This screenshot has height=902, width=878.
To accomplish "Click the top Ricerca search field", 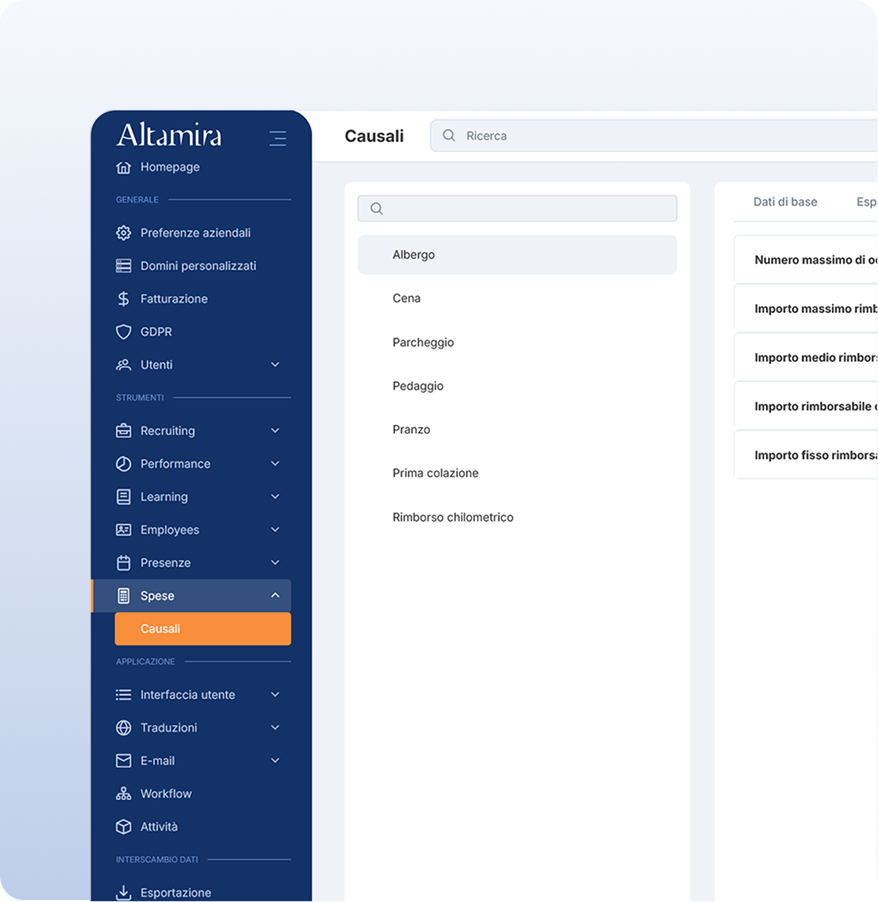I will pos(660,136).
